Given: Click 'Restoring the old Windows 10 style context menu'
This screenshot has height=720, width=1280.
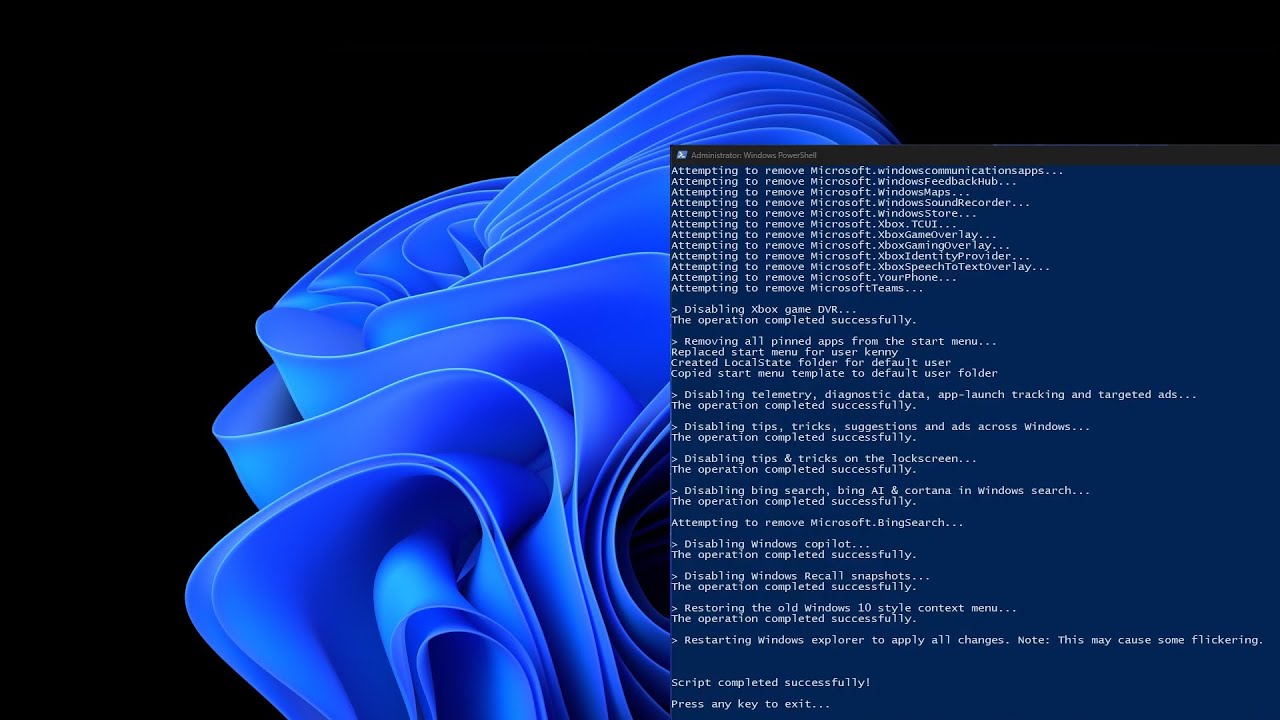Looking at the screenshot, I should pyautogui.click(x=844, y=608).
